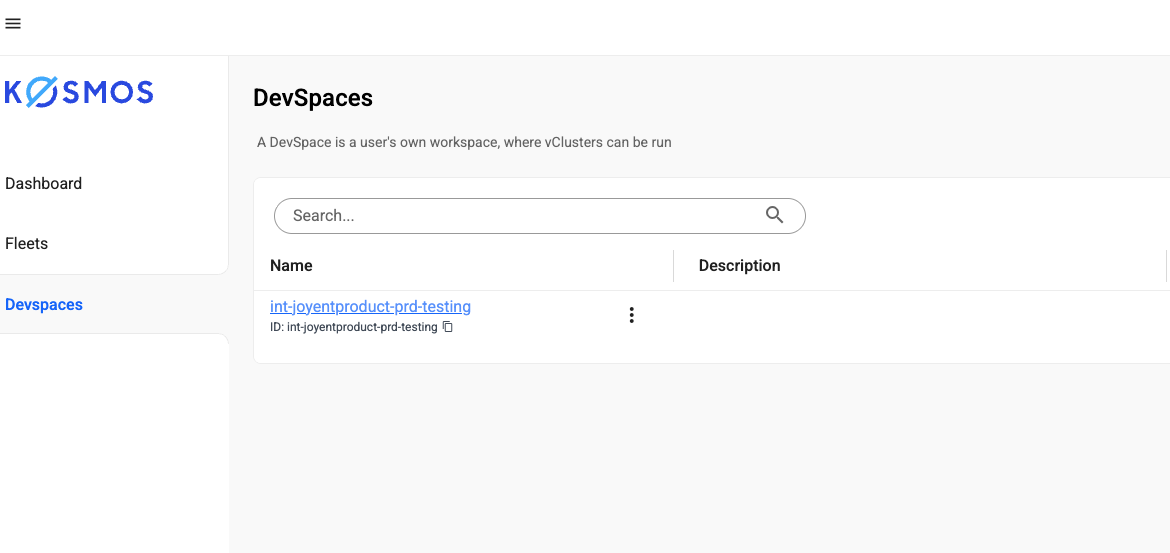Screen dimensions: 1170x553
Task: Focus the Search... input field
Action: click(539, 216)
